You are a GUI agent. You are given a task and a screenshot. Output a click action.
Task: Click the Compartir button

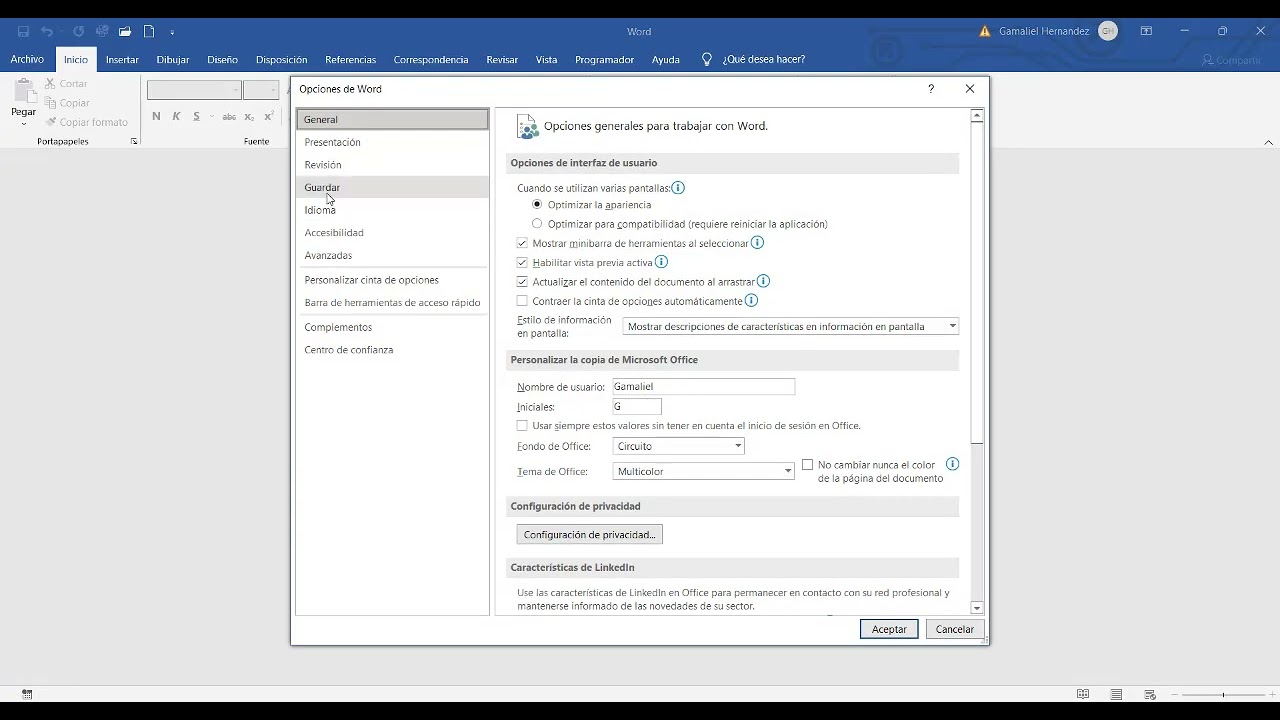pos(1231,60)
